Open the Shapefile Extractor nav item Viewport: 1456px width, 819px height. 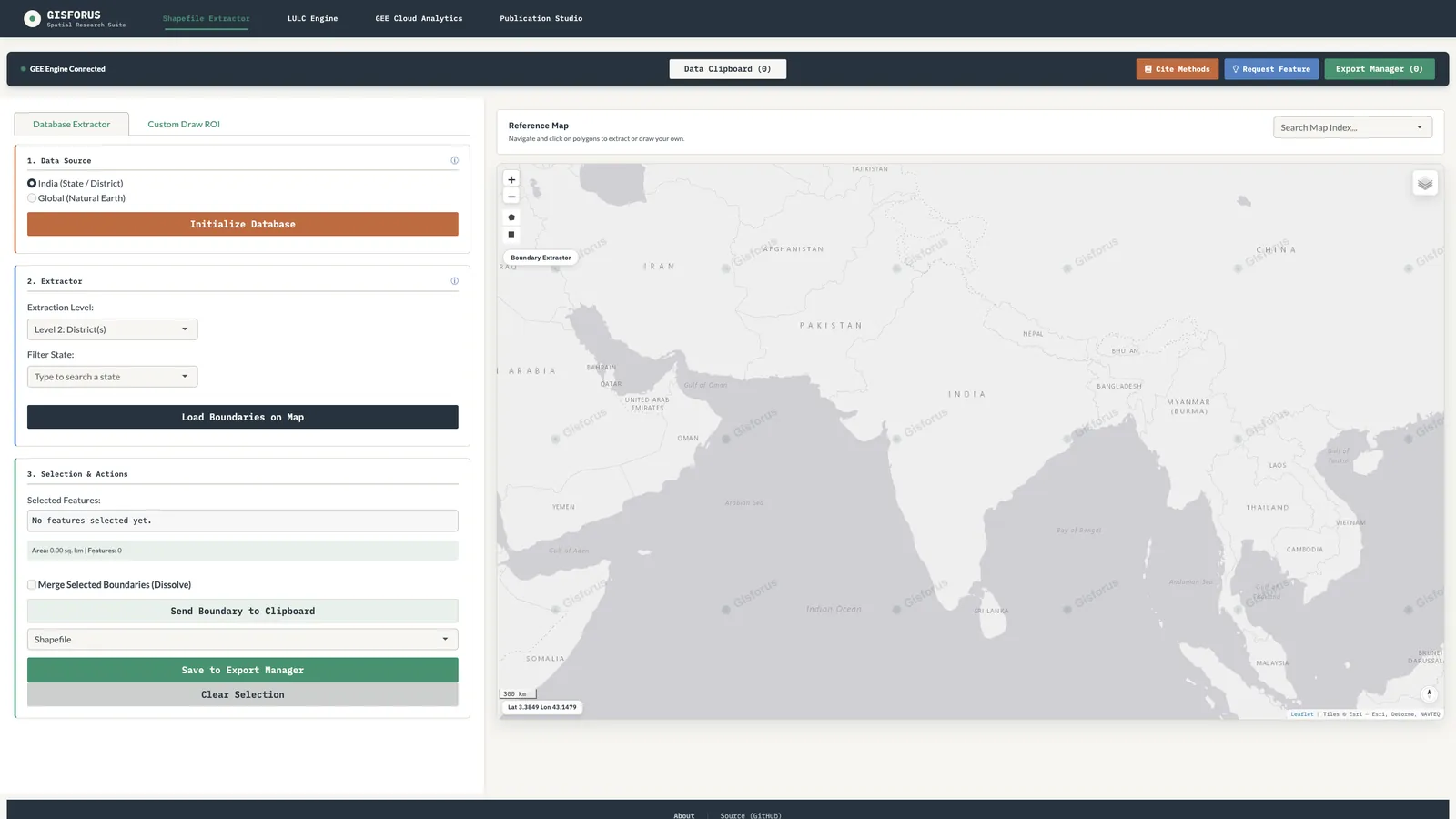click(x=207, y=18)
